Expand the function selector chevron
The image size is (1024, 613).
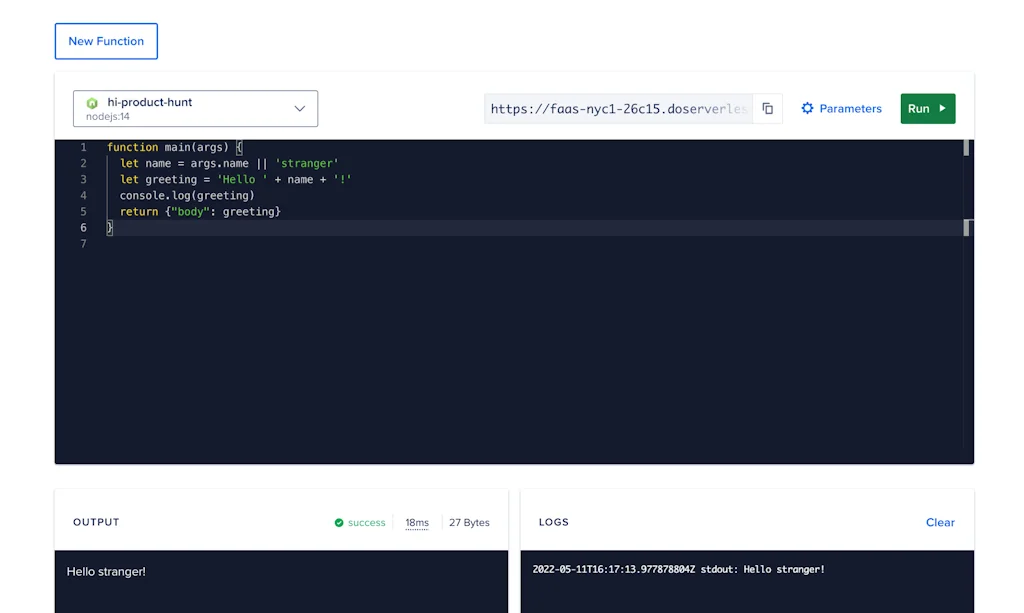300,108
